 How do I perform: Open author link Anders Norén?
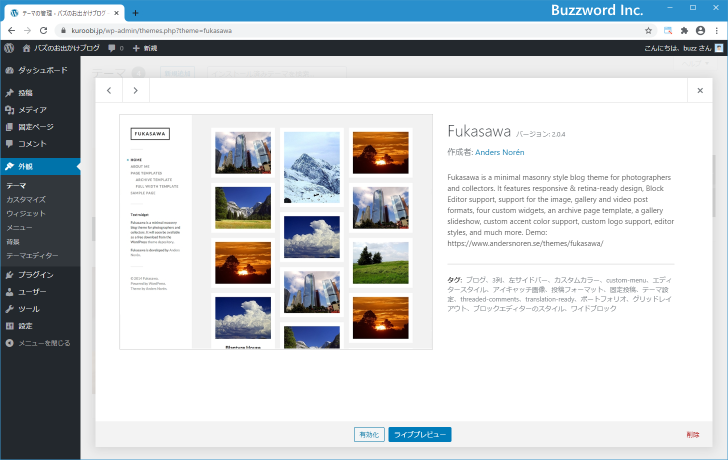[x=500, y=152]
